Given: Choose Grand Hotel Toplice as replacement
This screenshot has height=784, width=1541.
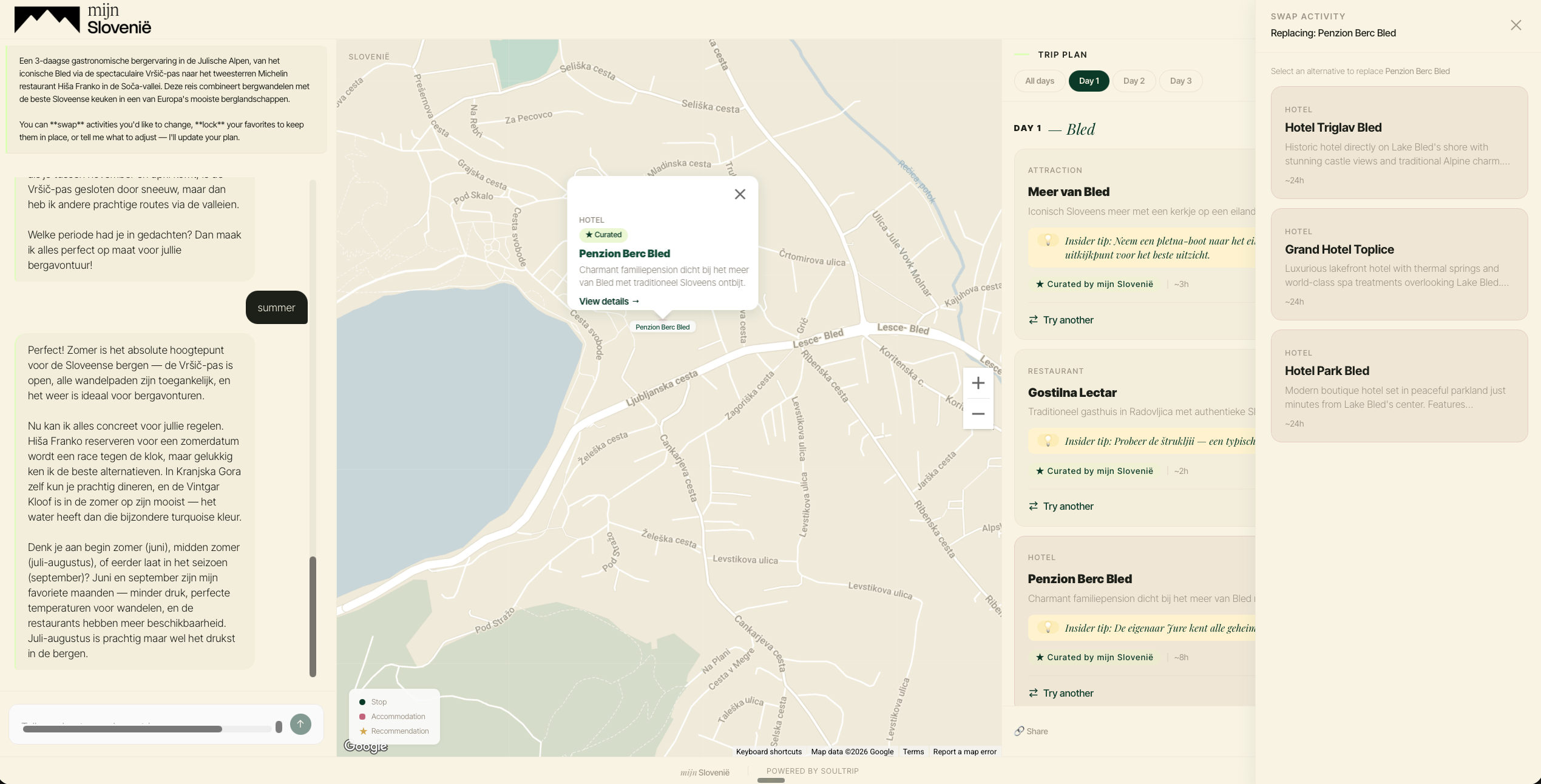Looking at the screenshot, I should pos(1399,264).
